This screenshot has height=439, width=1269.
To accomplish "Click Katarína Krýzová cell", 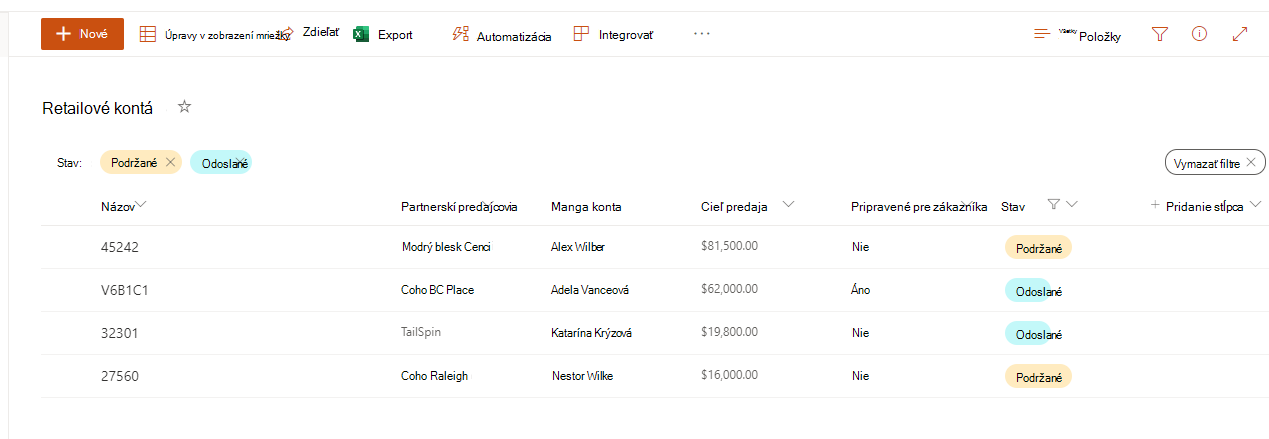I will point(591,333).
